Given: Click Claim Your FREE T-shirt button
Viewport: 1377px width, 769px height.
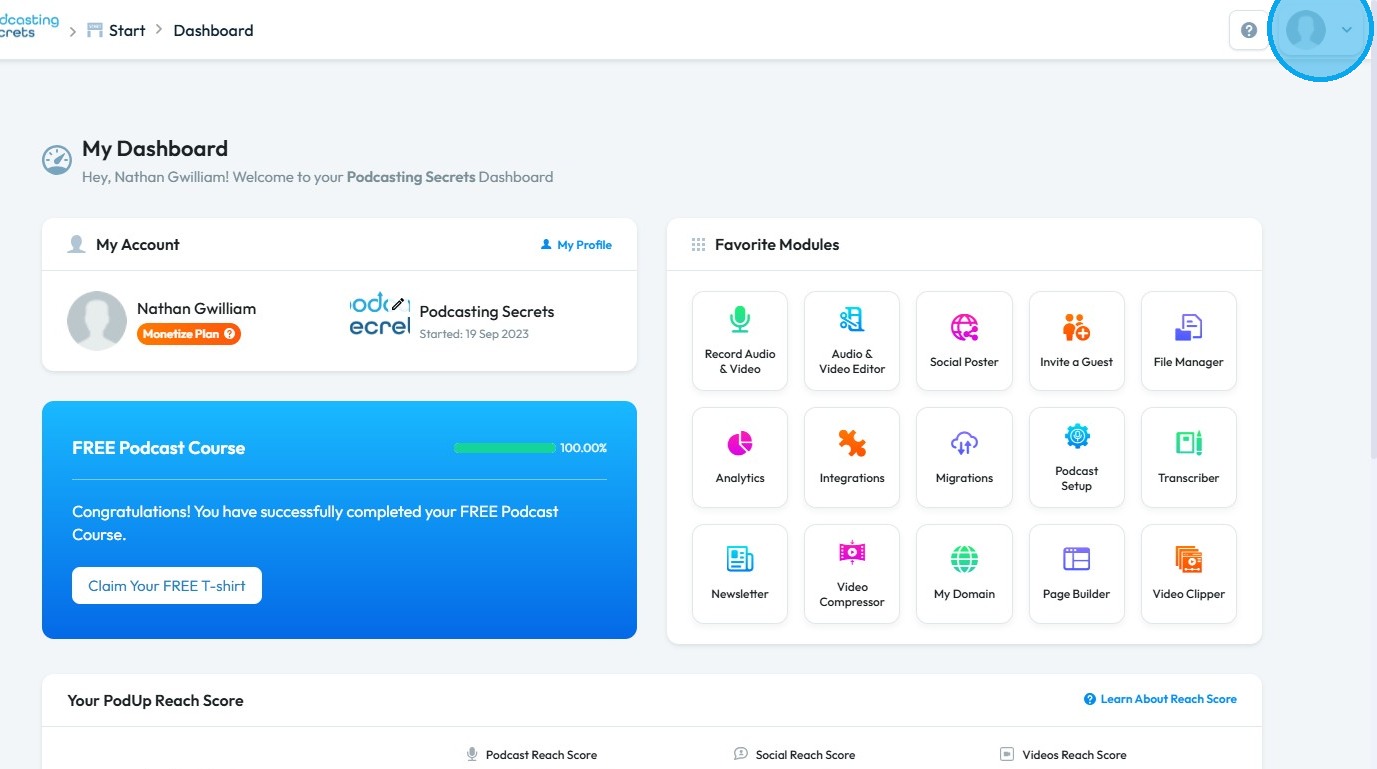Looking at the screenshot, I should click(x=167, y=586).
